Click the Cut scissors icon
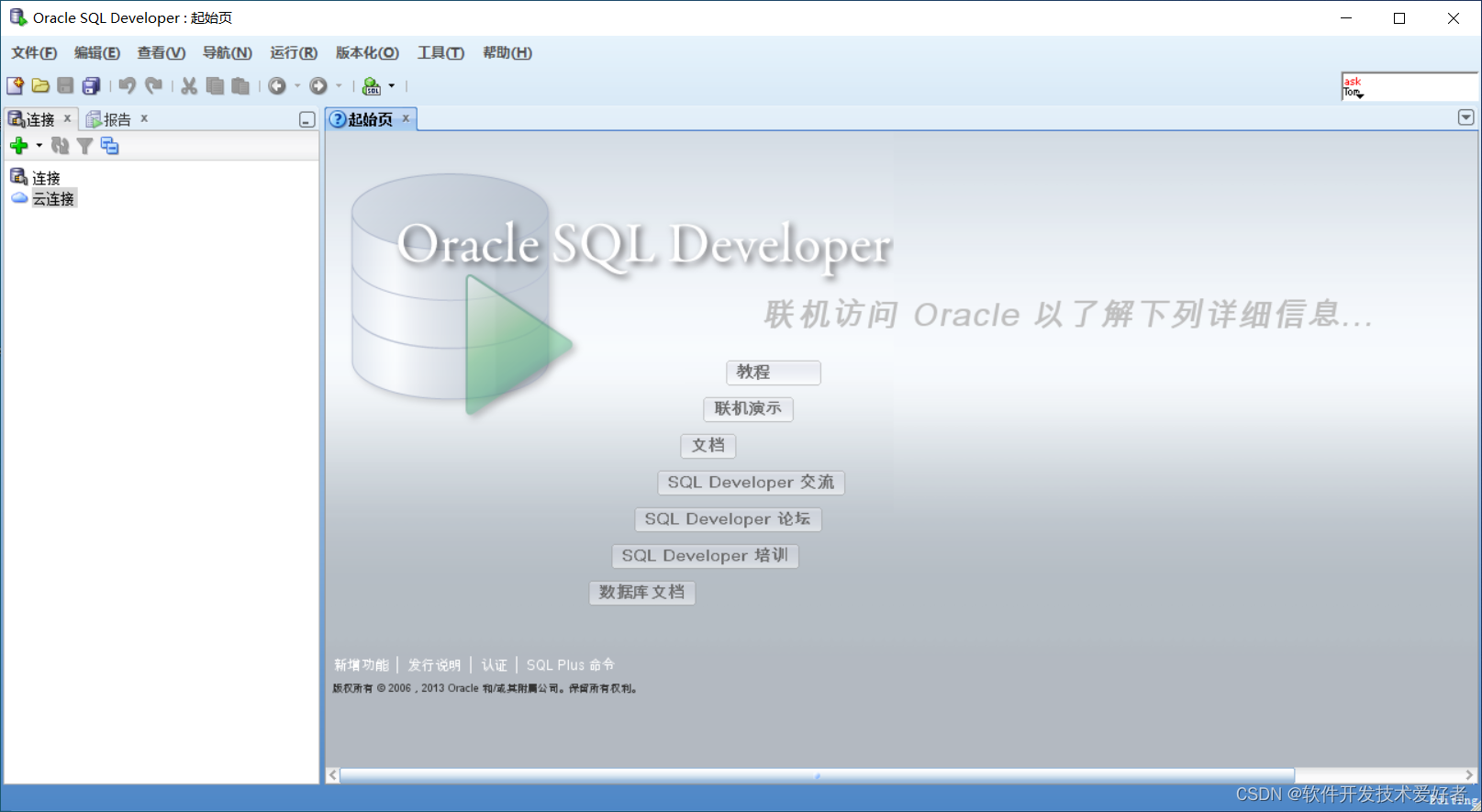The height and width of the screenshot is (812, 1482). coord(189,85)
